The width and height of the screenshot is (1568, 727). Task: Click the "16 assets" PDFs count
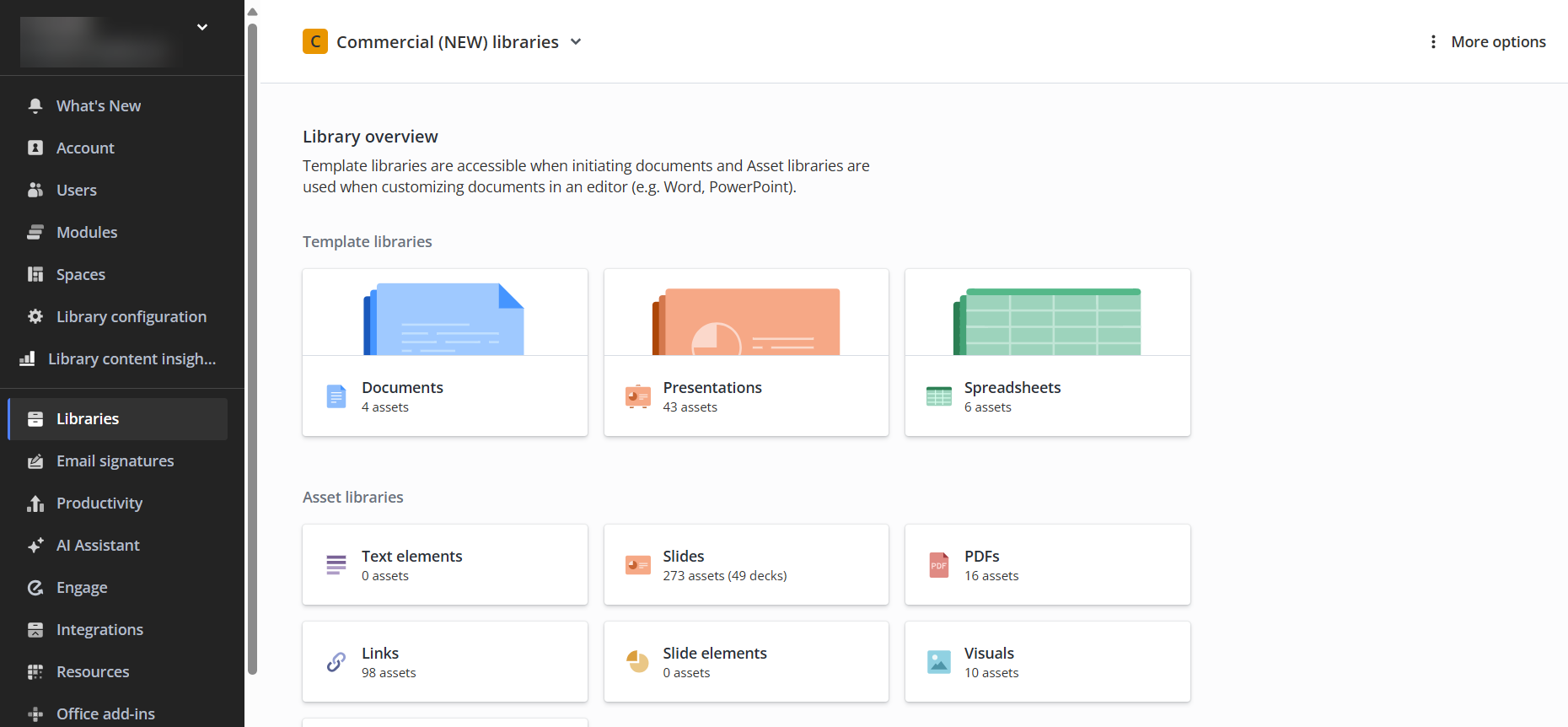pos(991,576)
